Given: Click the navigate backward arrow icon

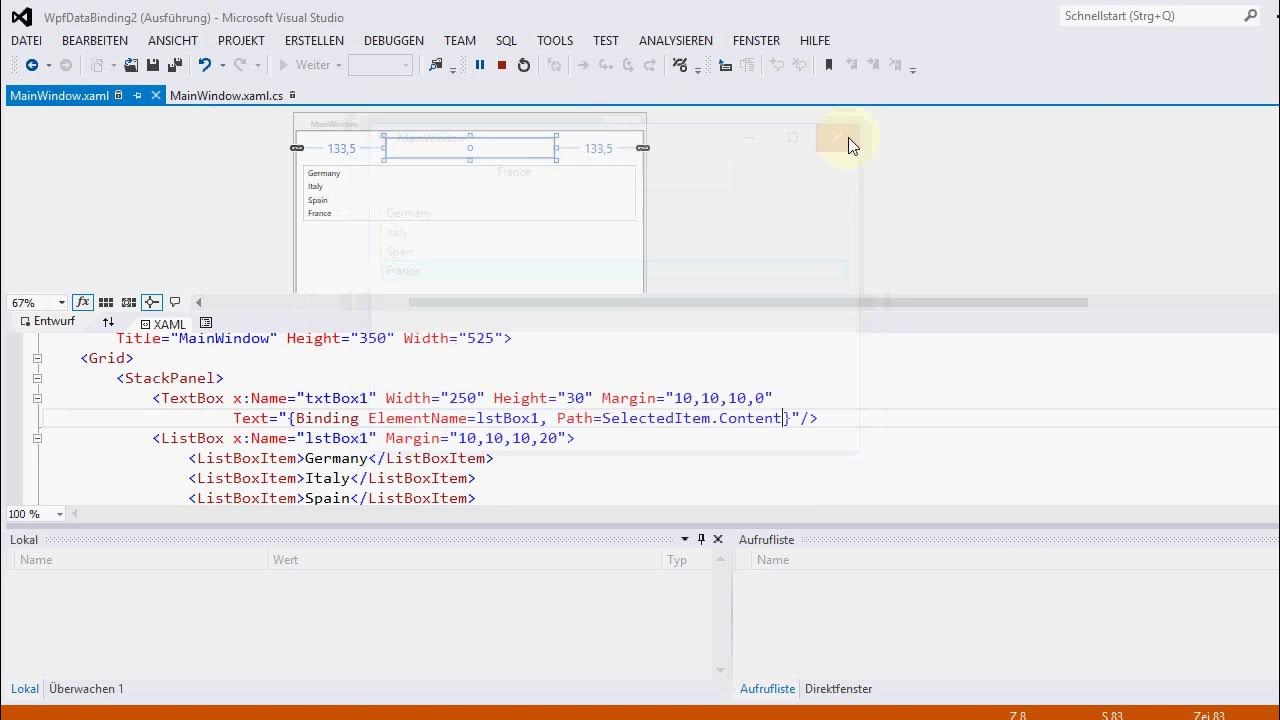Looking at the screenshot, I should [31, 65].
